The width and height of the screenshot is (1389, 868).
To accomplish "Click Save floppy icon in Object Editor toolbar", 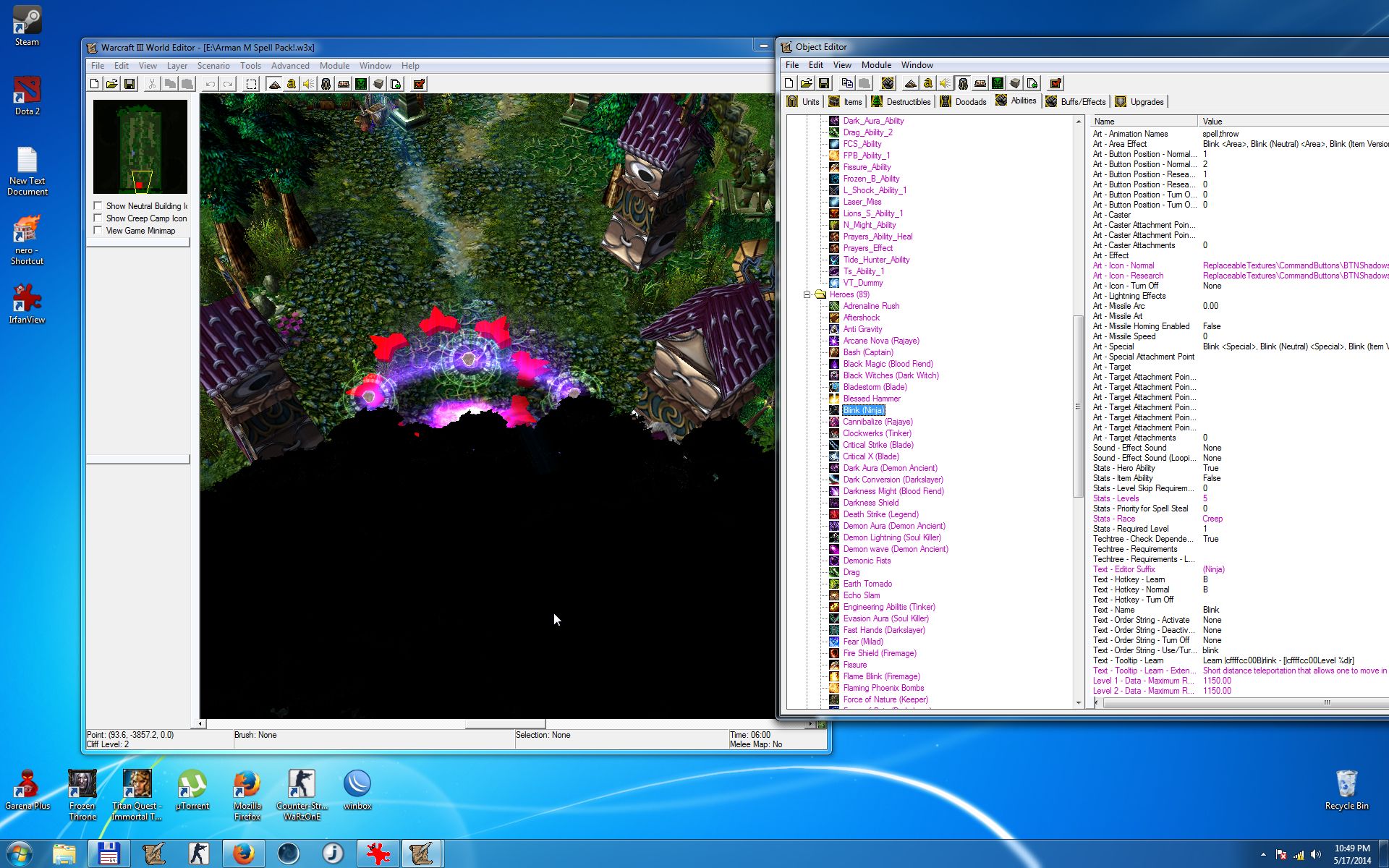I will pyautogui.click(x=824, y=83).
